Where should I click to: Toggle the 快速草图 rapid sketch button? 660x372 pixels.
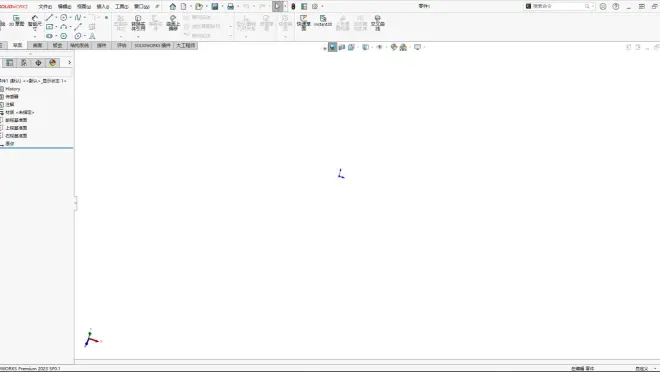(x=303, y=23)
